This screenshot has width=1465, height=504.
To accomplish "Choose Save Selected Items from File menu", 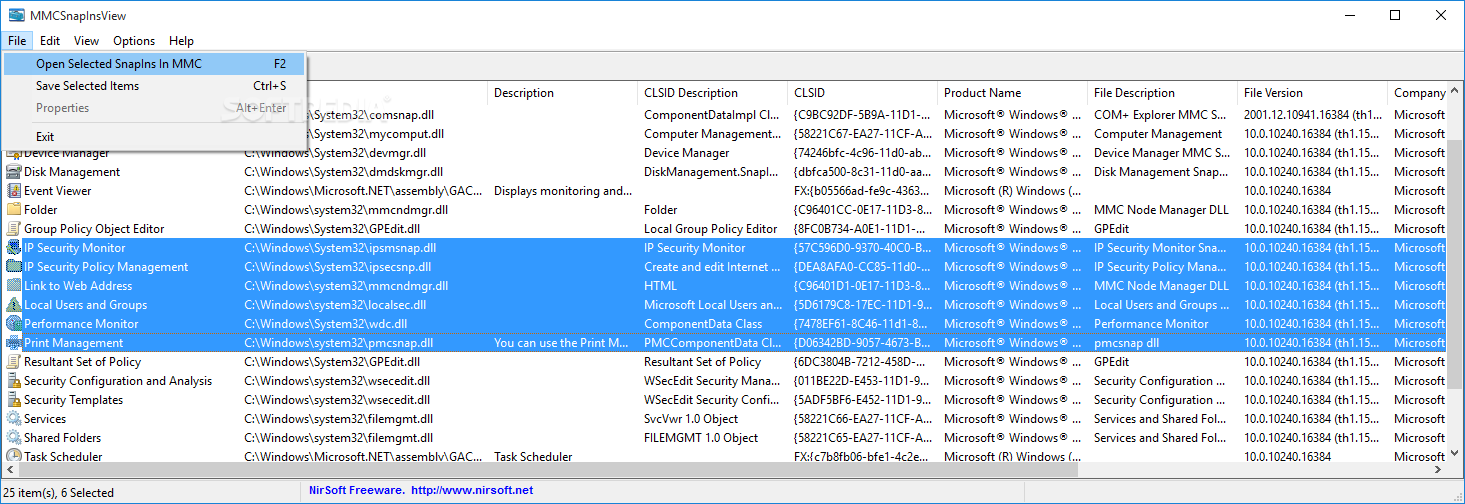I will click(x=154, y=86).
